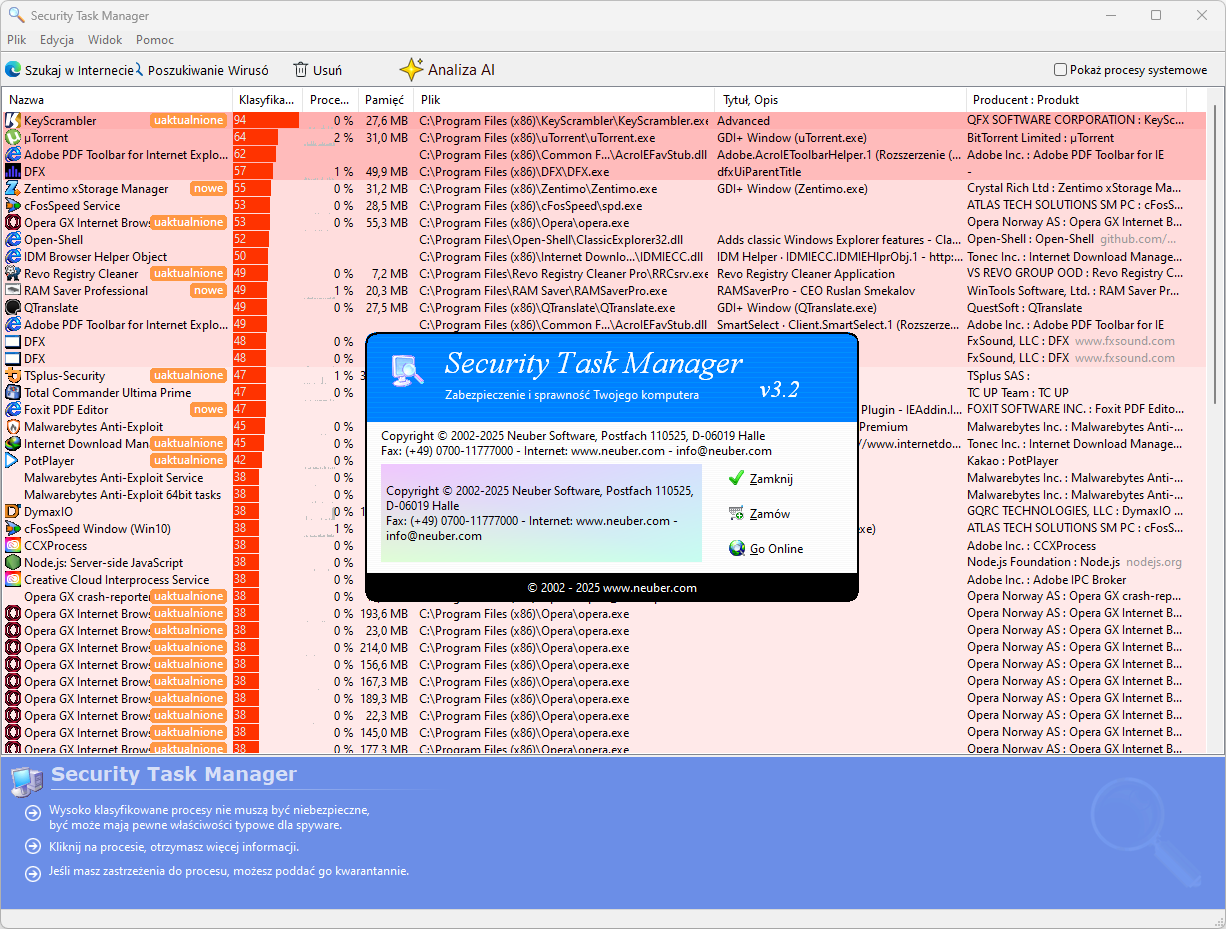
Task: Click the cFosSpeed Service icon
Action: point(13,206)
